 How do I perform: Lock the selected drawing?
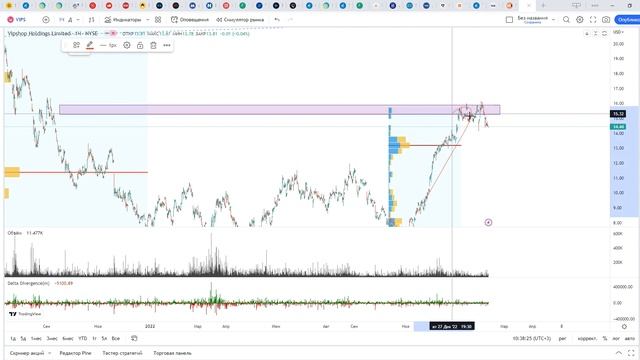point(140,45)
